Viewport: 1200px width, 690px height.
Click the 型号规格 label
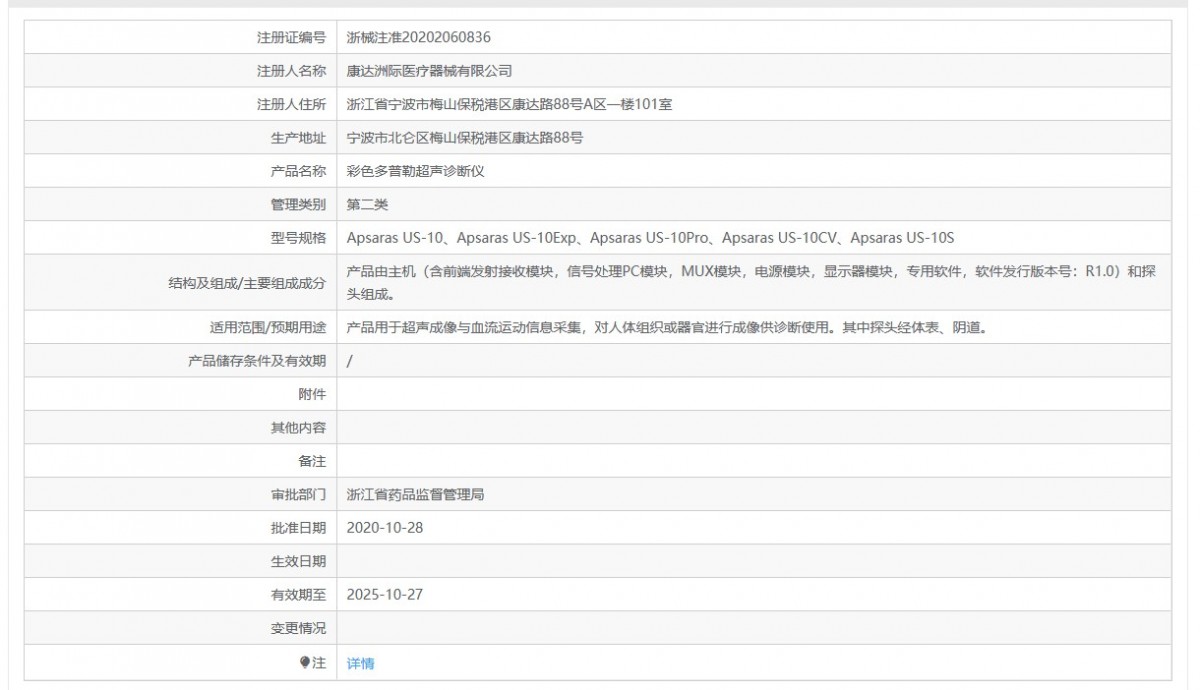pos(298,237)
